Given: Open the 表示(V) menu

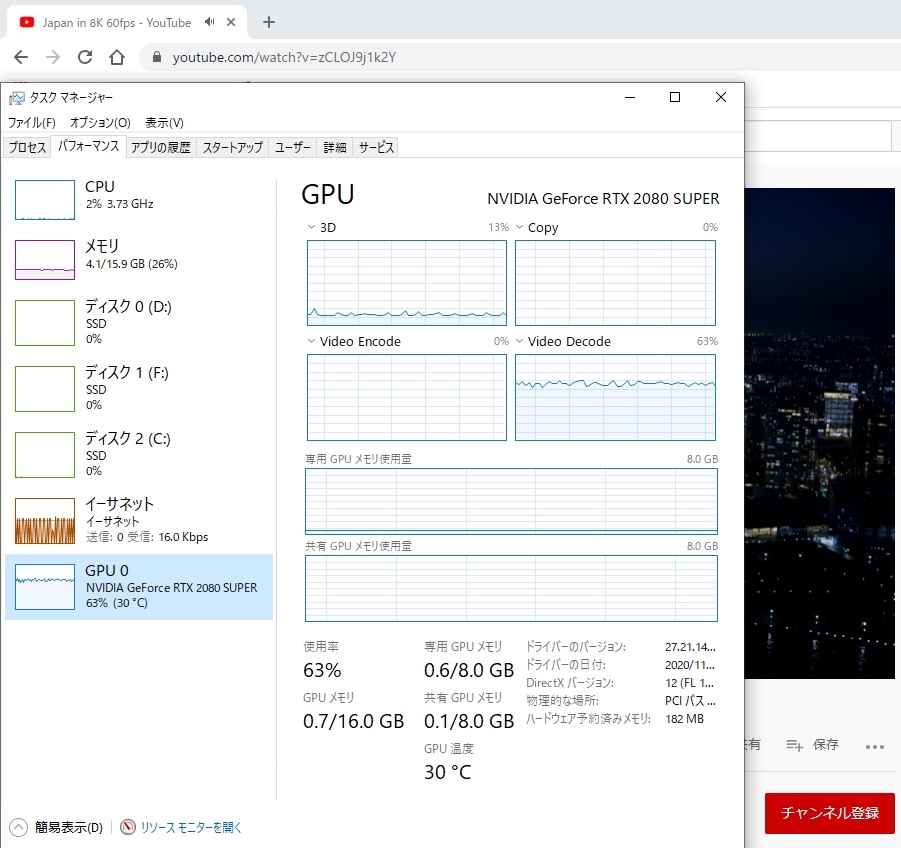Looking at the screenshot, I should point(164,122).
